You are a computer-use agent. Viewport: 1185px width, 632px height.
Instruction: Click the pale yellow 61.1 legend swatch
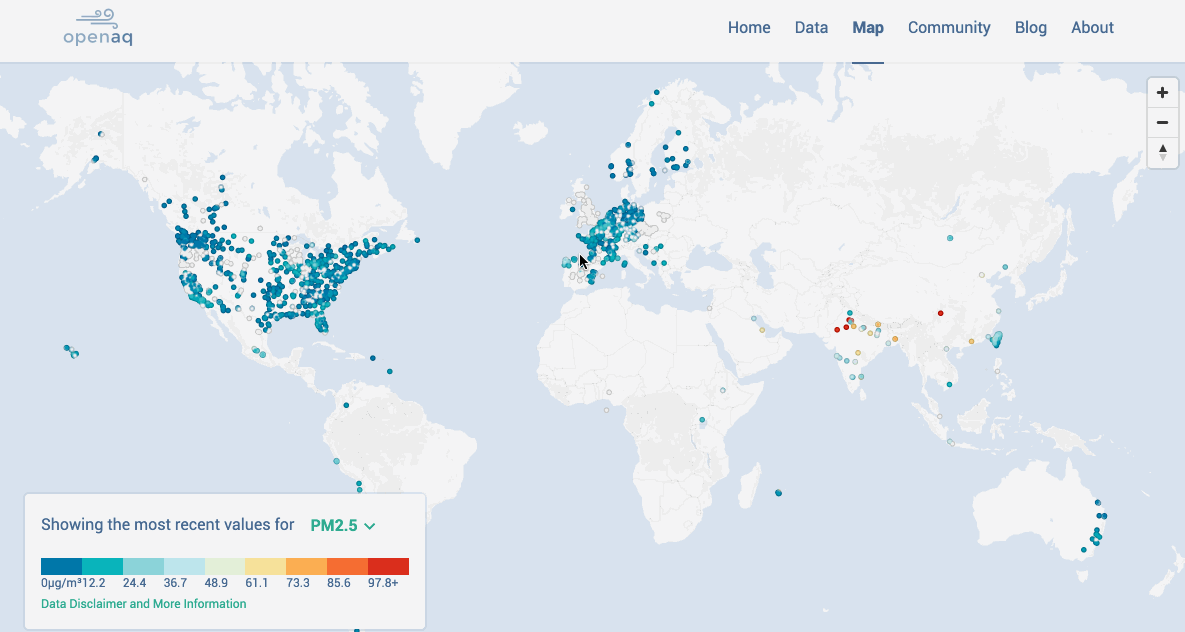pos(265,566)
